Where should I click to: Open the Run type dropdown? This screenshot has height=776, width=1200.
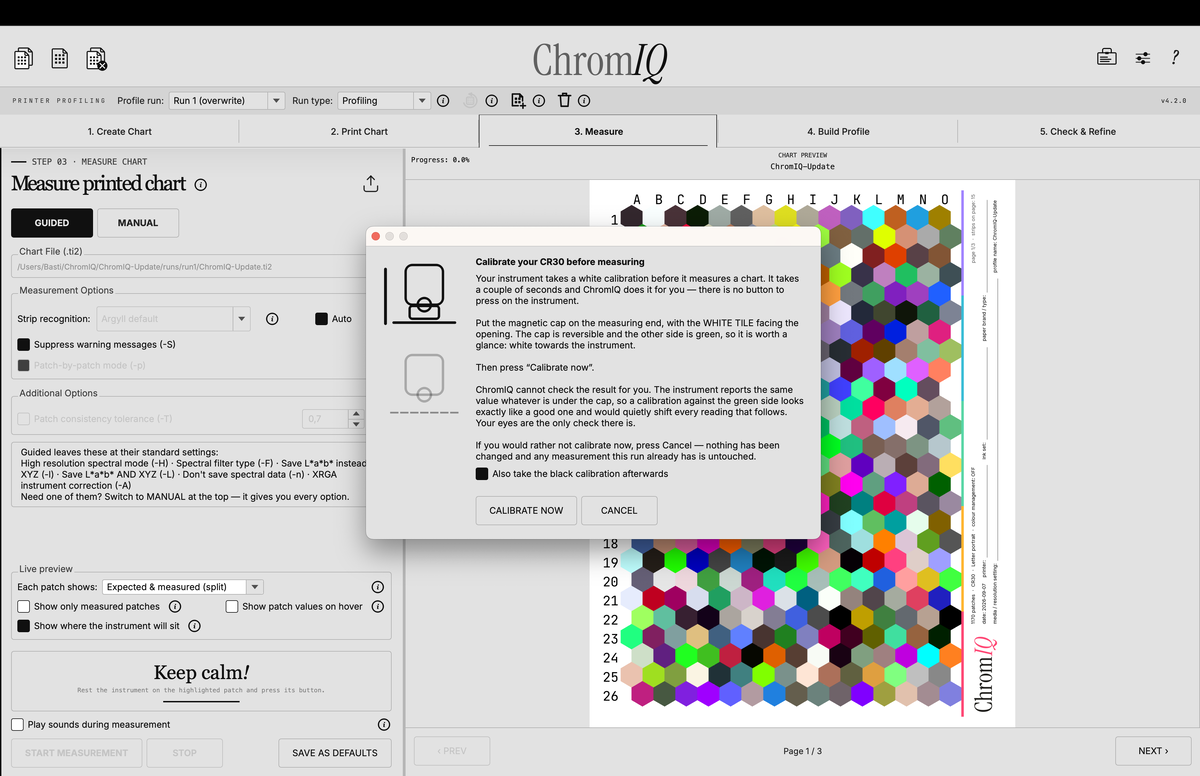(x=384, y=101)
